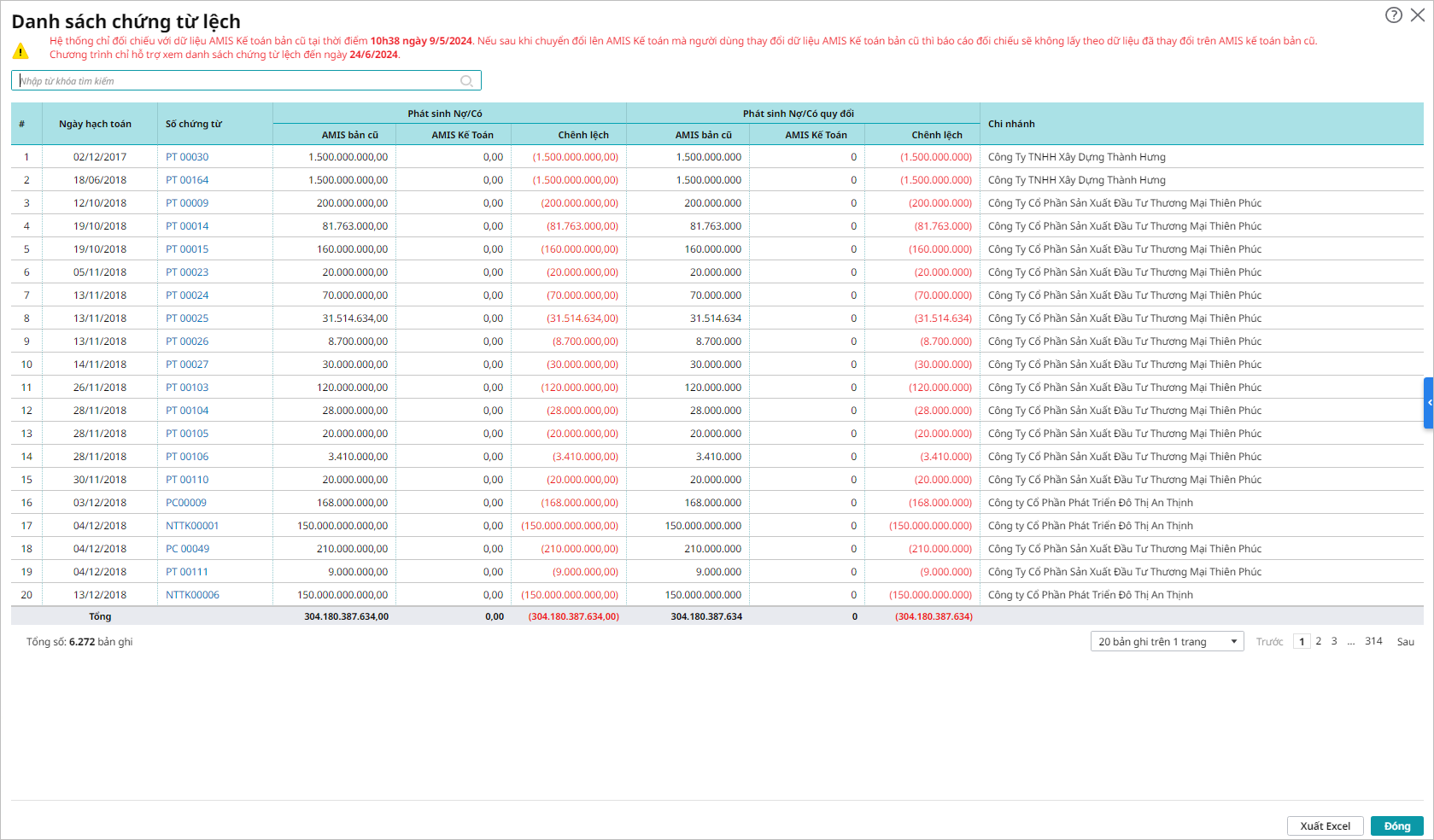Image resolution: width=1434 pixels, height=840 pixels.
Task: Click the Sau next-page link
Action: pos(1405,642)
